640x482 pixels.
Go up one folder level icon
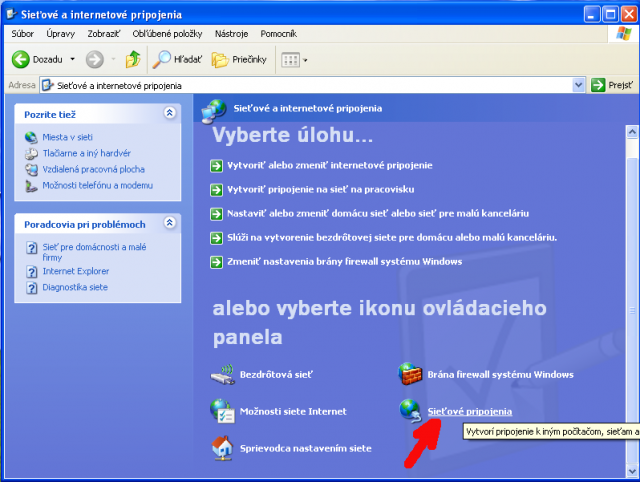133,60
